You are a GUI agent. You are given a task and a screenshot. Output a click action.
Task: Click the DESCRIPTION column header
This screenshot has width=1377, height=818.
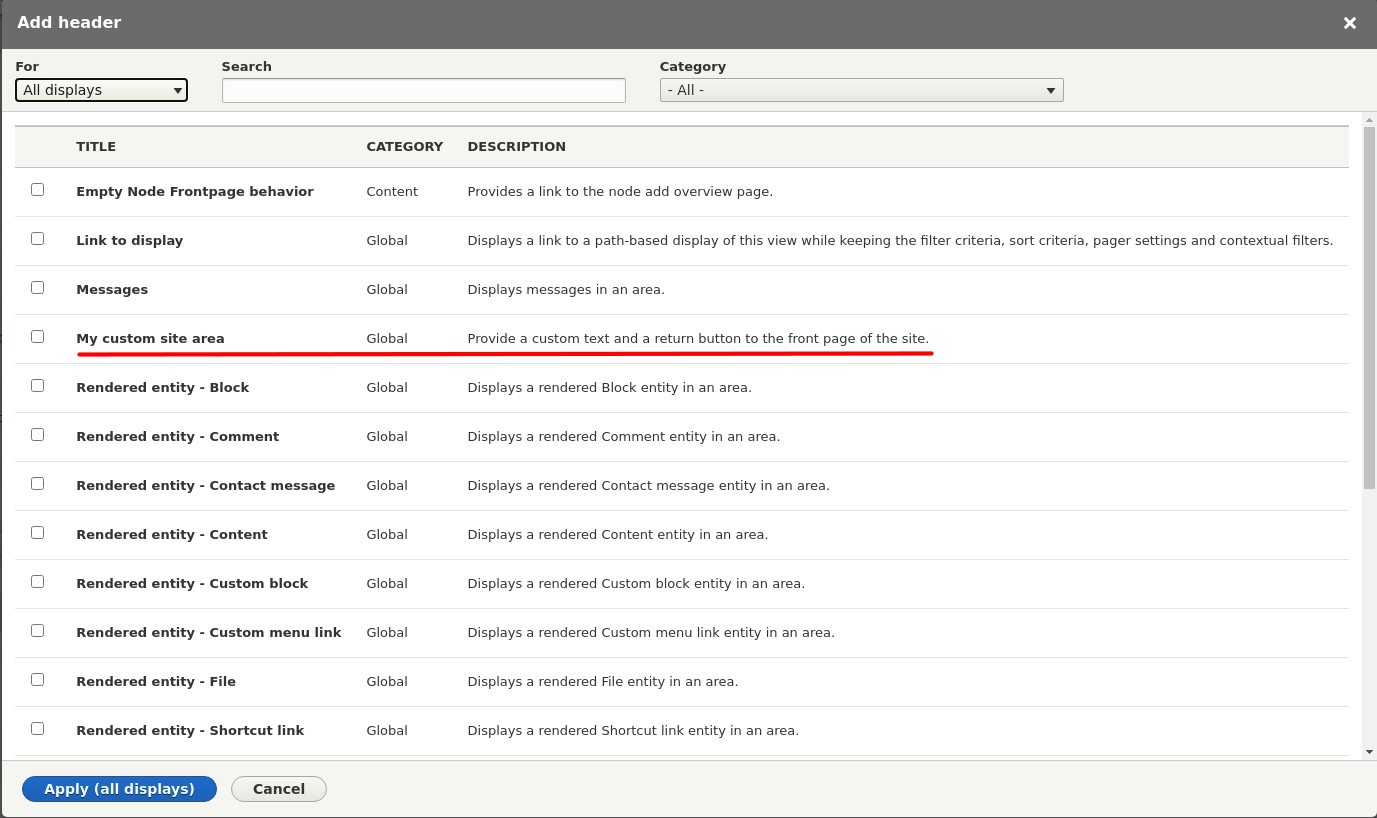tap(517, 147)
